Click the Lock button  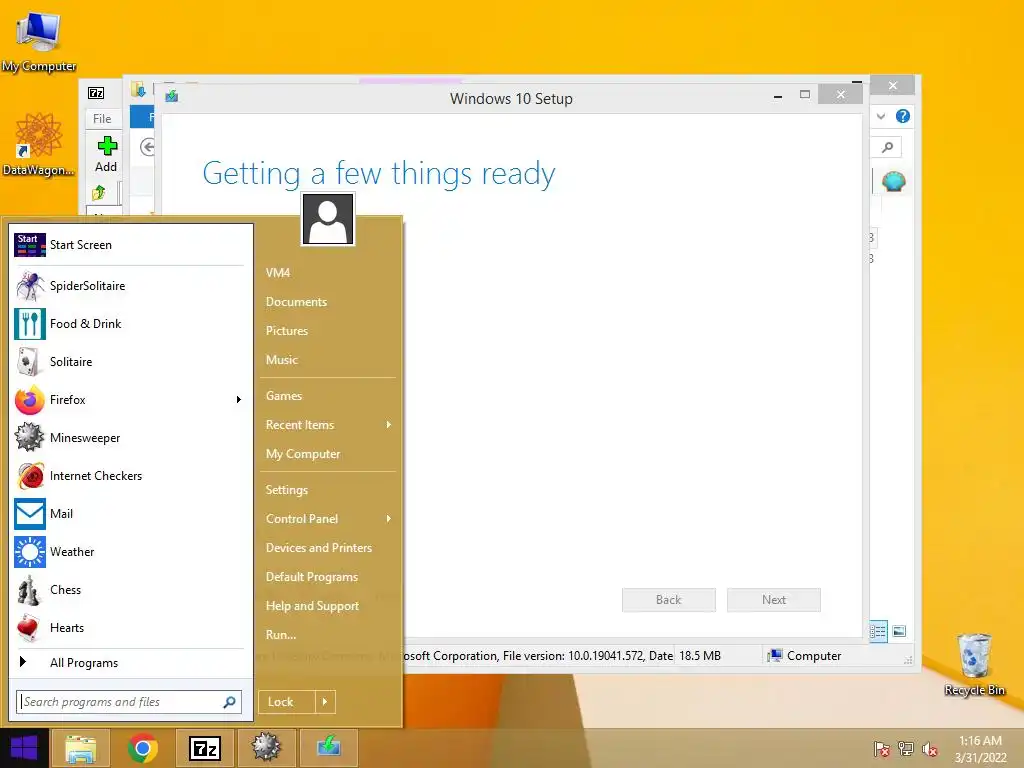point(287,702)
